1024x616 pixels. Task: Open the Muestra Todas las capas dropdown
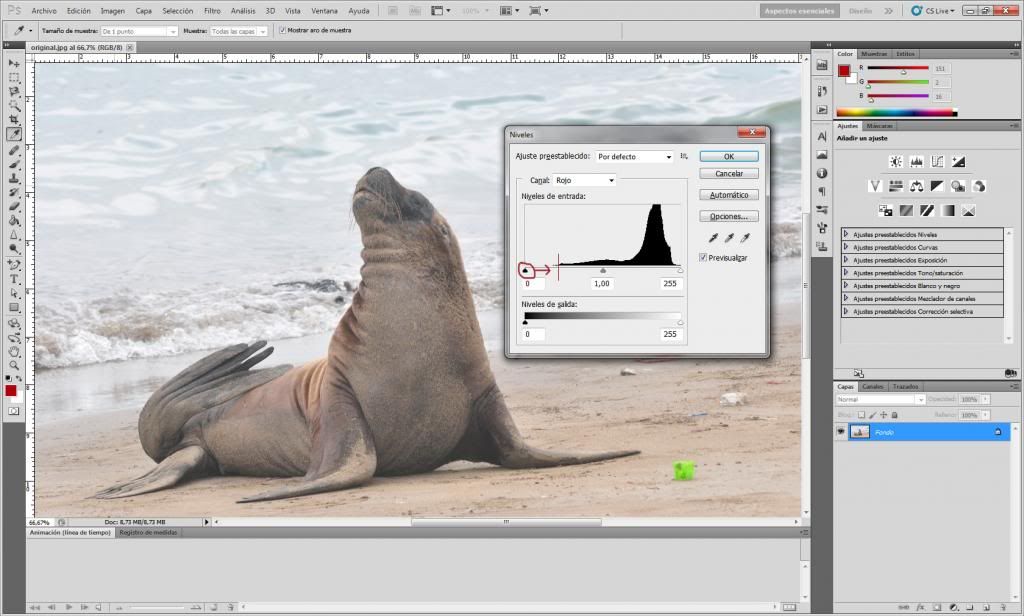(239, 31)
